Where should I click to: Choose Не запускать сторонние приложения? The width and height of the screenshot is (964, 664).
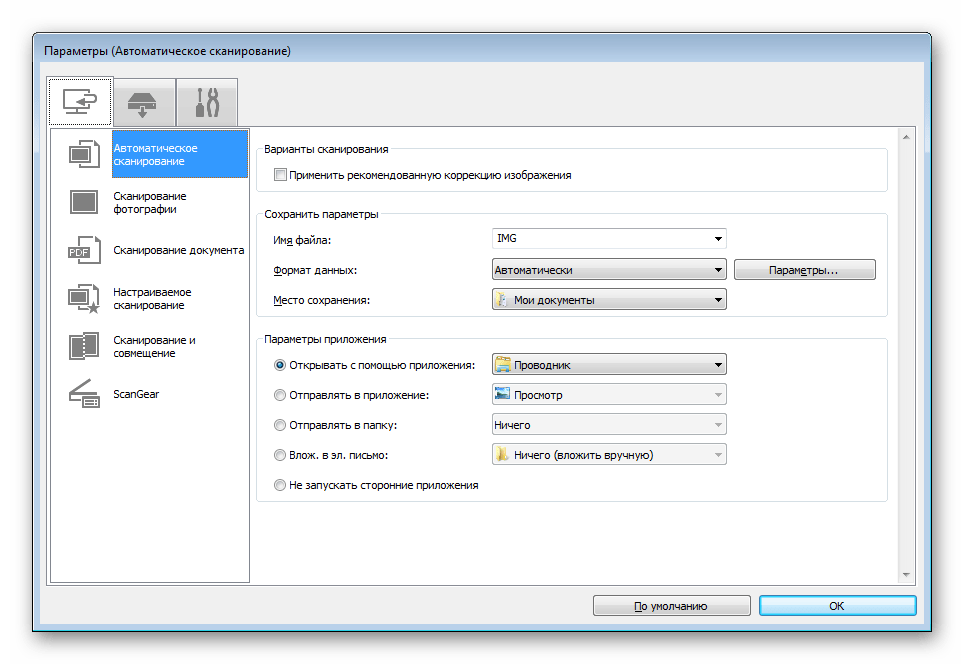pos(280,485)
